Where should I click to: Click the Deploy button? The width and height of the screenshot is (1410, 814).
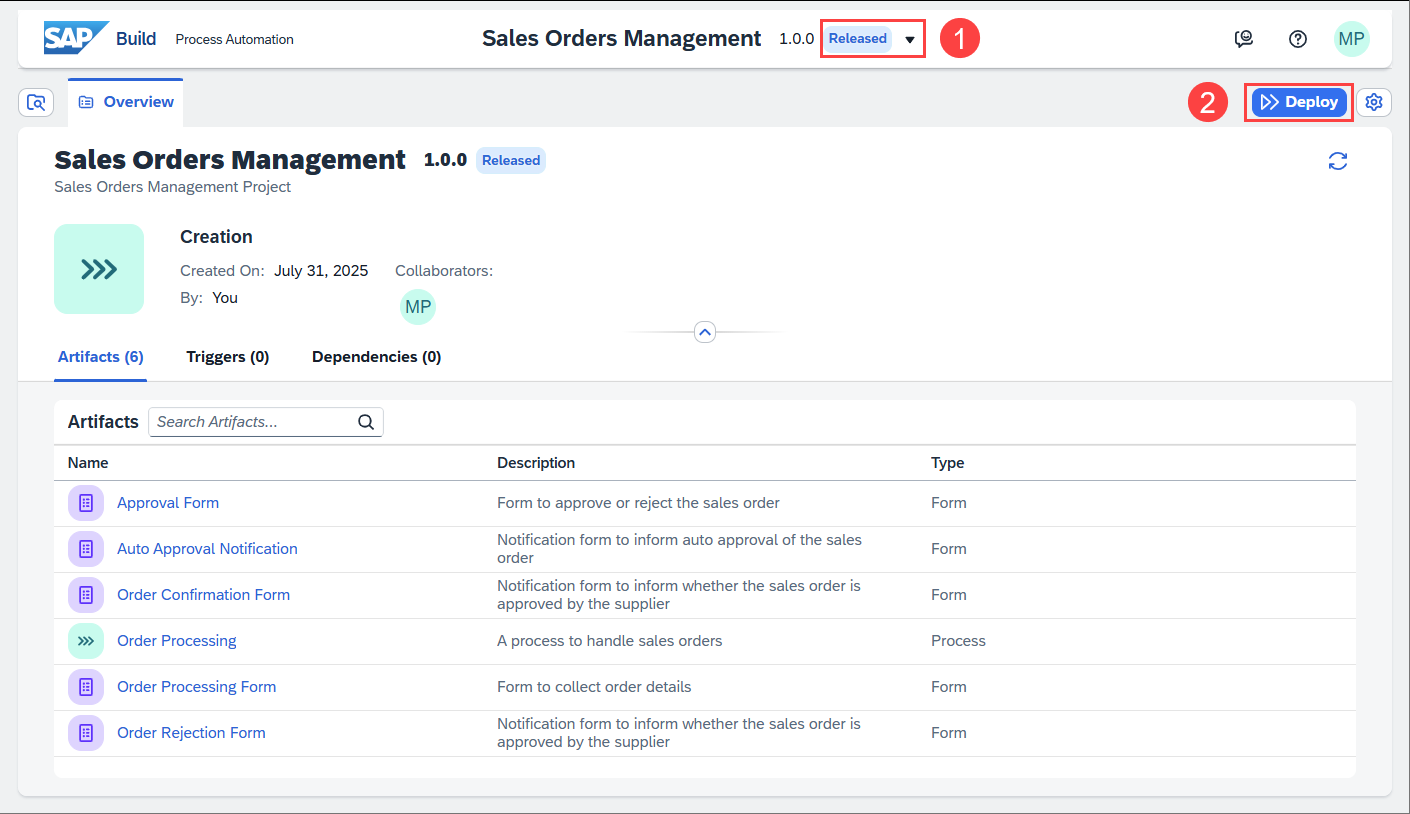coord(1299,102)
